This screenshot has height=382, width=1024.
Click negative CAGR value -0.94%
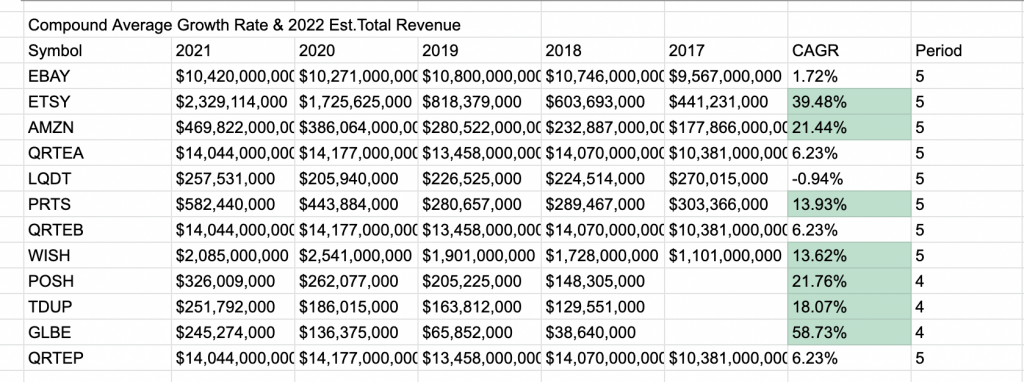click(x=850, y=178)
